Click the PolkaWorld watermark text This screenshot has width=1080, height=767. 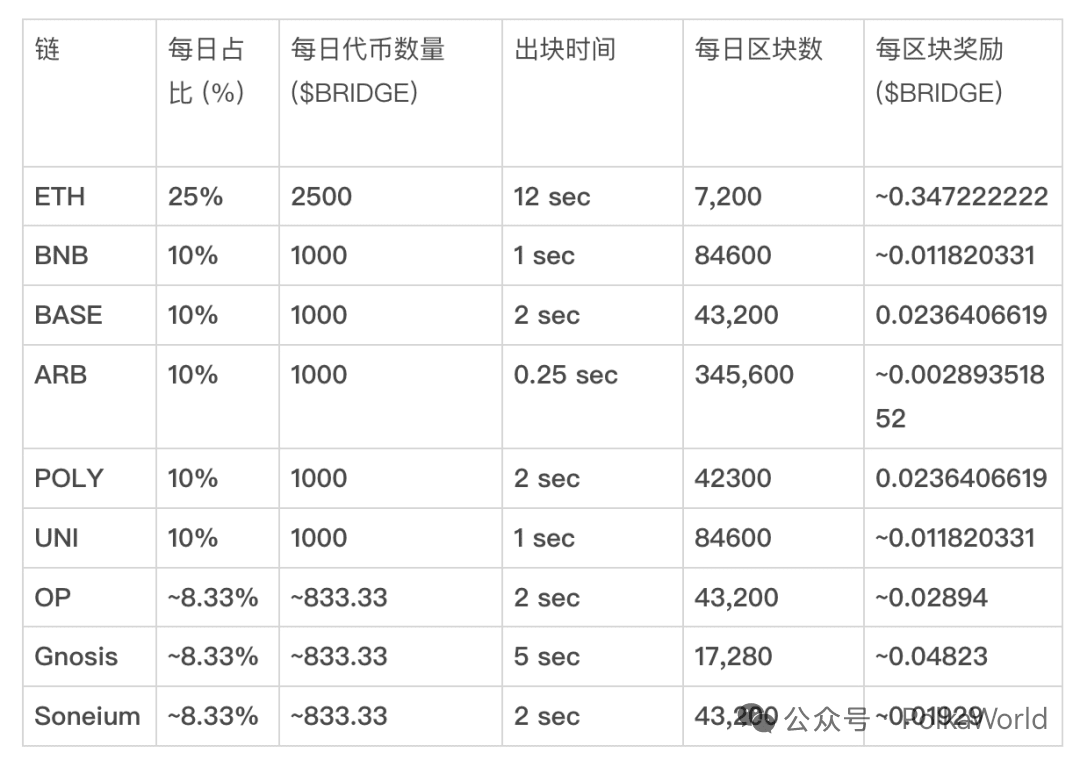975,718
